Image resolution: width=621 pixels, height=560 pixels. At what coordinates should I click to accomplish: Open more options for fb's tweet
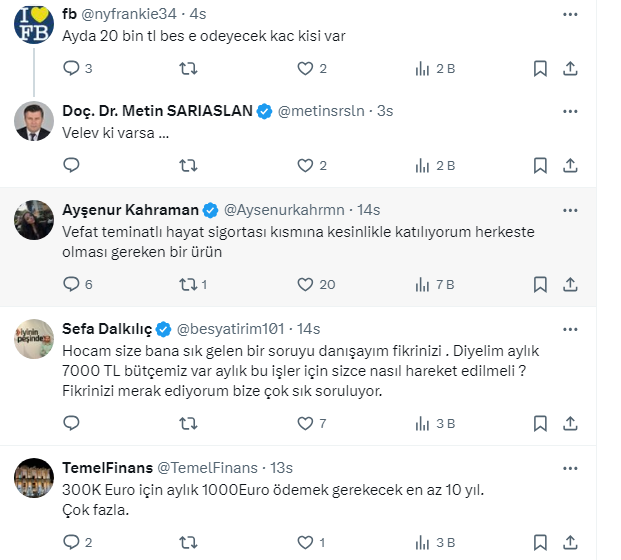point(570,15)
